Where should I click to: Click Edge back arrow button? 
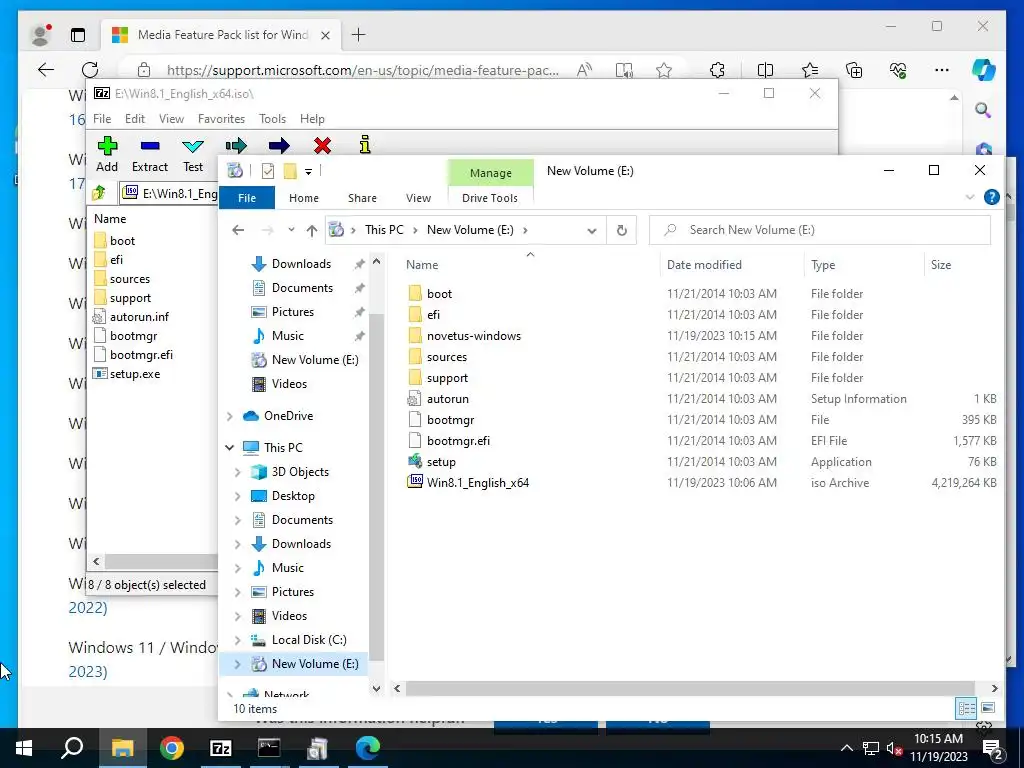pyautogui.click(x=46, y=70)
